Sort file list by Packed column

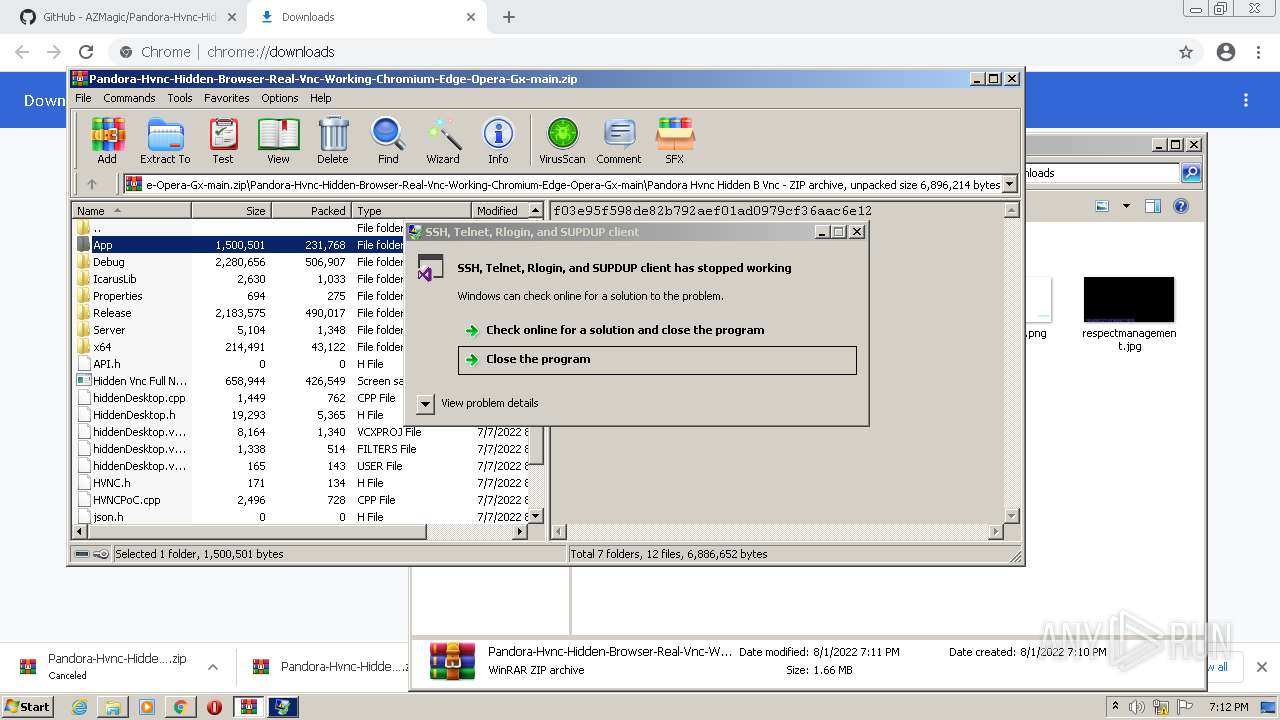(x=312, y=210)
